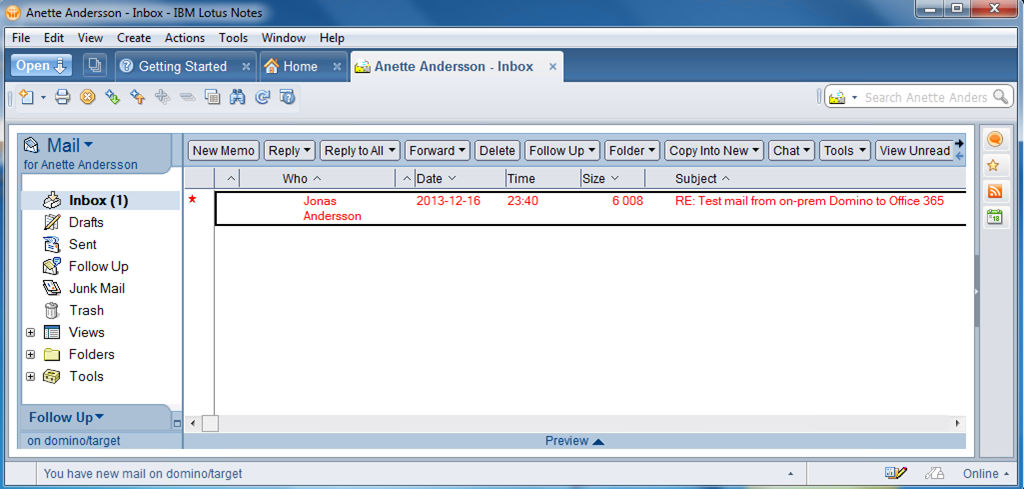Click the Open button

(x=42, y=65)
